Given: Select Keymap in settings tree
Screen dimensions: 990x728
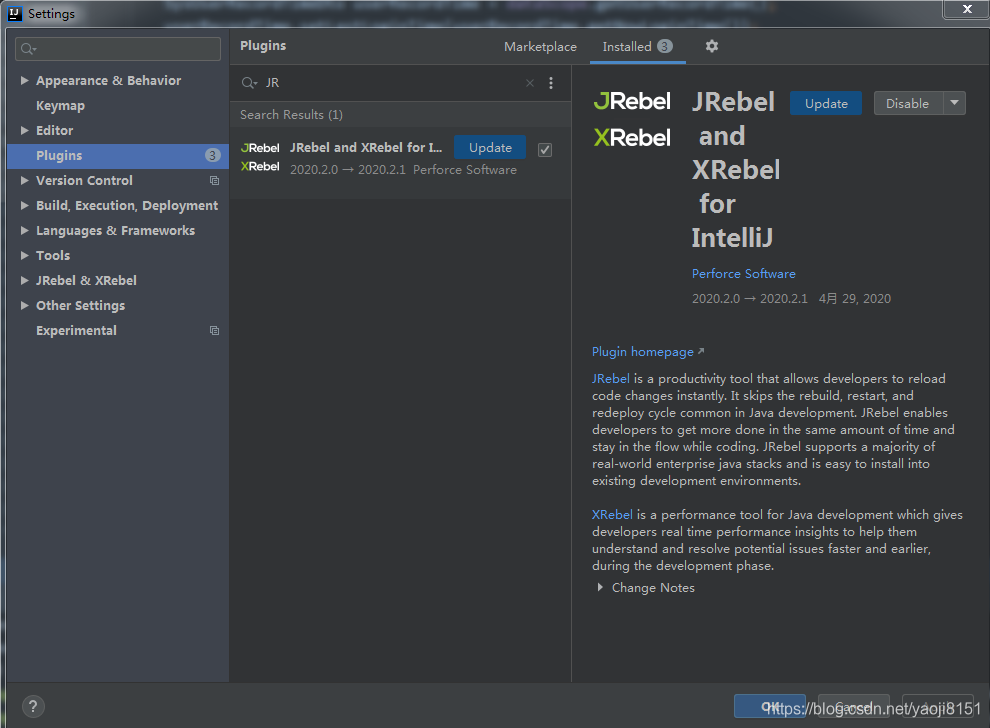Looking at the screenshot, I should pyautogui.click(x=60, y=105).
